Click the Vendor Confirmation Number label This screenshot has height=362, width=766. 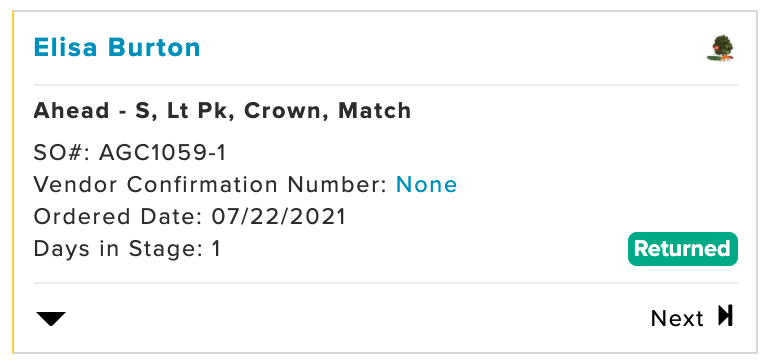[x=211, y=185]
